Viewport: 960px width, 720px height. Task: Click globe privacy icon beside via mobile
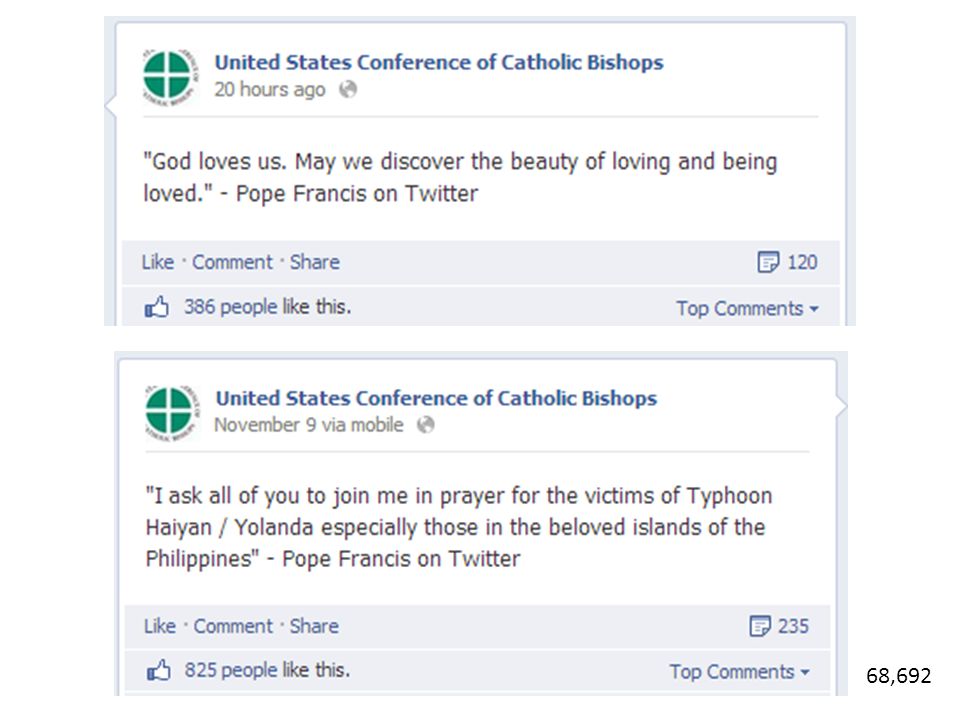coord(426,424)
